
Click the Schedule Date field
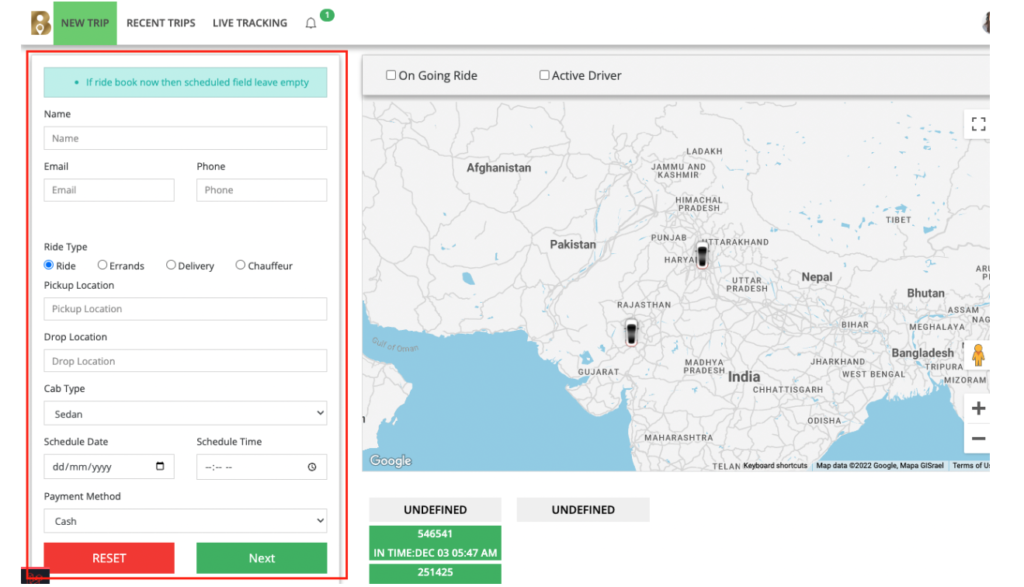109,467
